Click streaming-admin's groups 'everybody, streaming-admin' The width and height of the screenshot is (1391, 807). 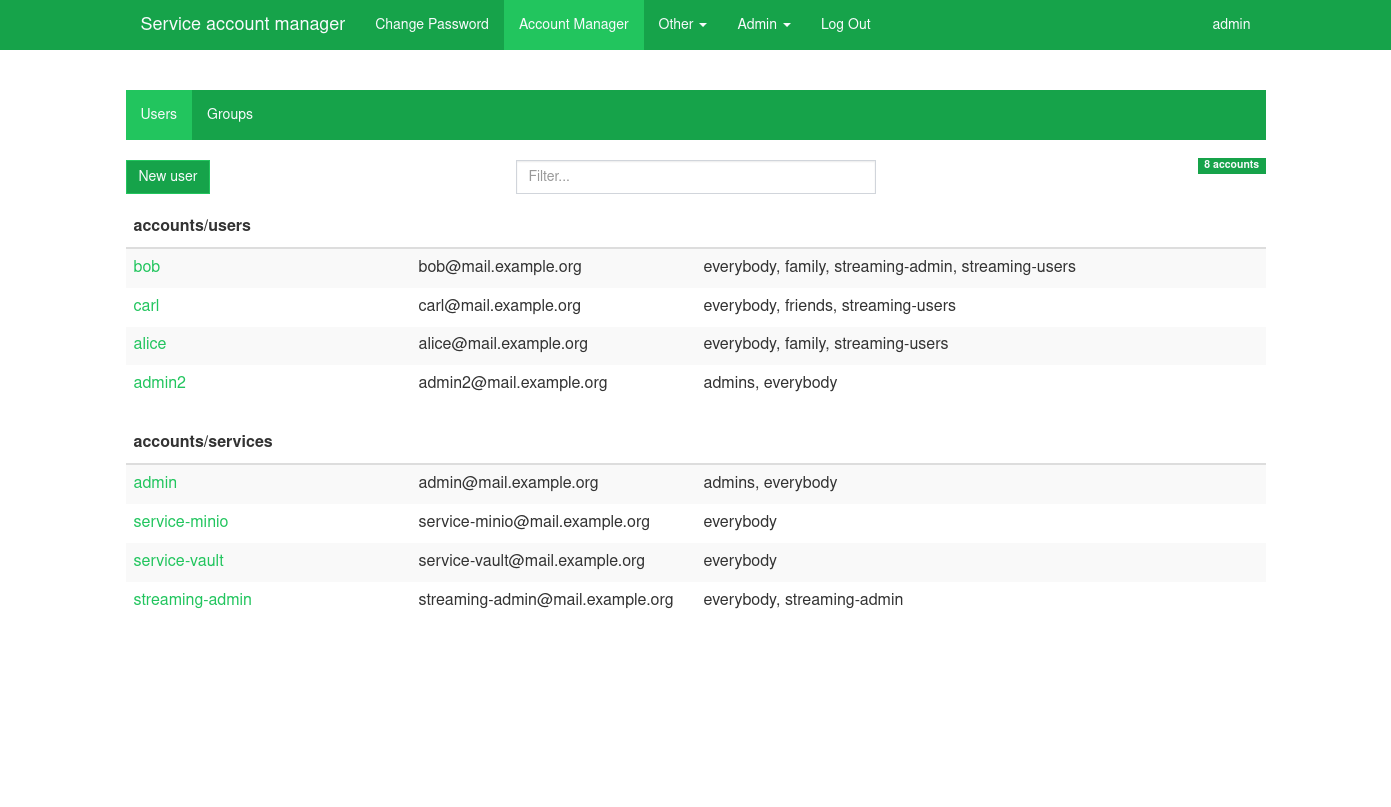point(803,600)
